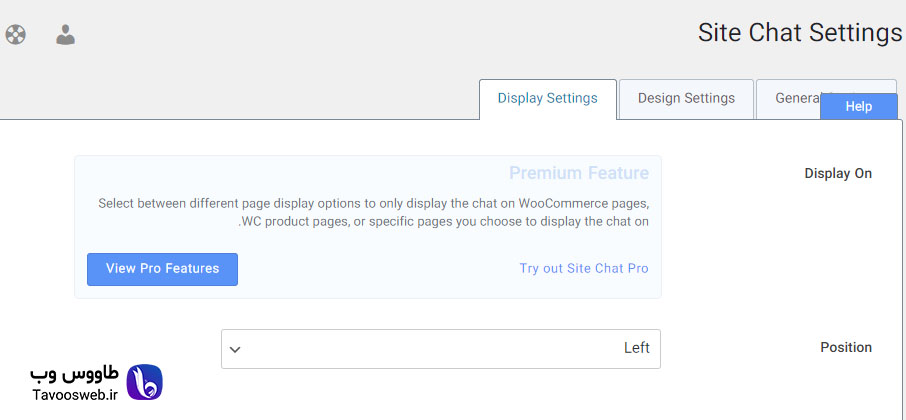This screenshot has height=420, width=906.
Task: Open the Position combo box showing Left
Action: pyautogui.click(x=441, y=349)
